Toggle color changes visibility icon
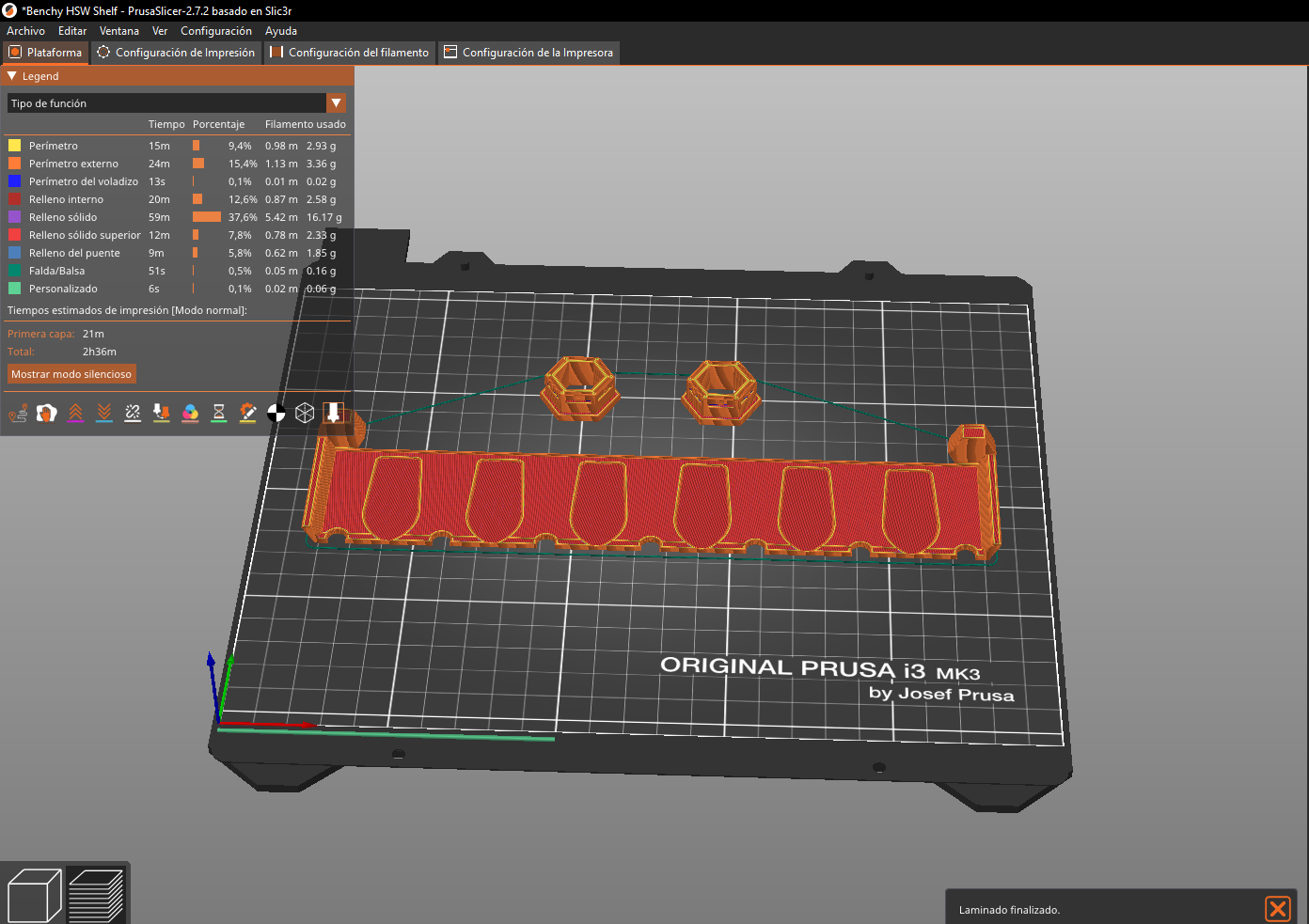Image resolution: width=1309 pixels, height=924 pixels. tap(190, 414)
